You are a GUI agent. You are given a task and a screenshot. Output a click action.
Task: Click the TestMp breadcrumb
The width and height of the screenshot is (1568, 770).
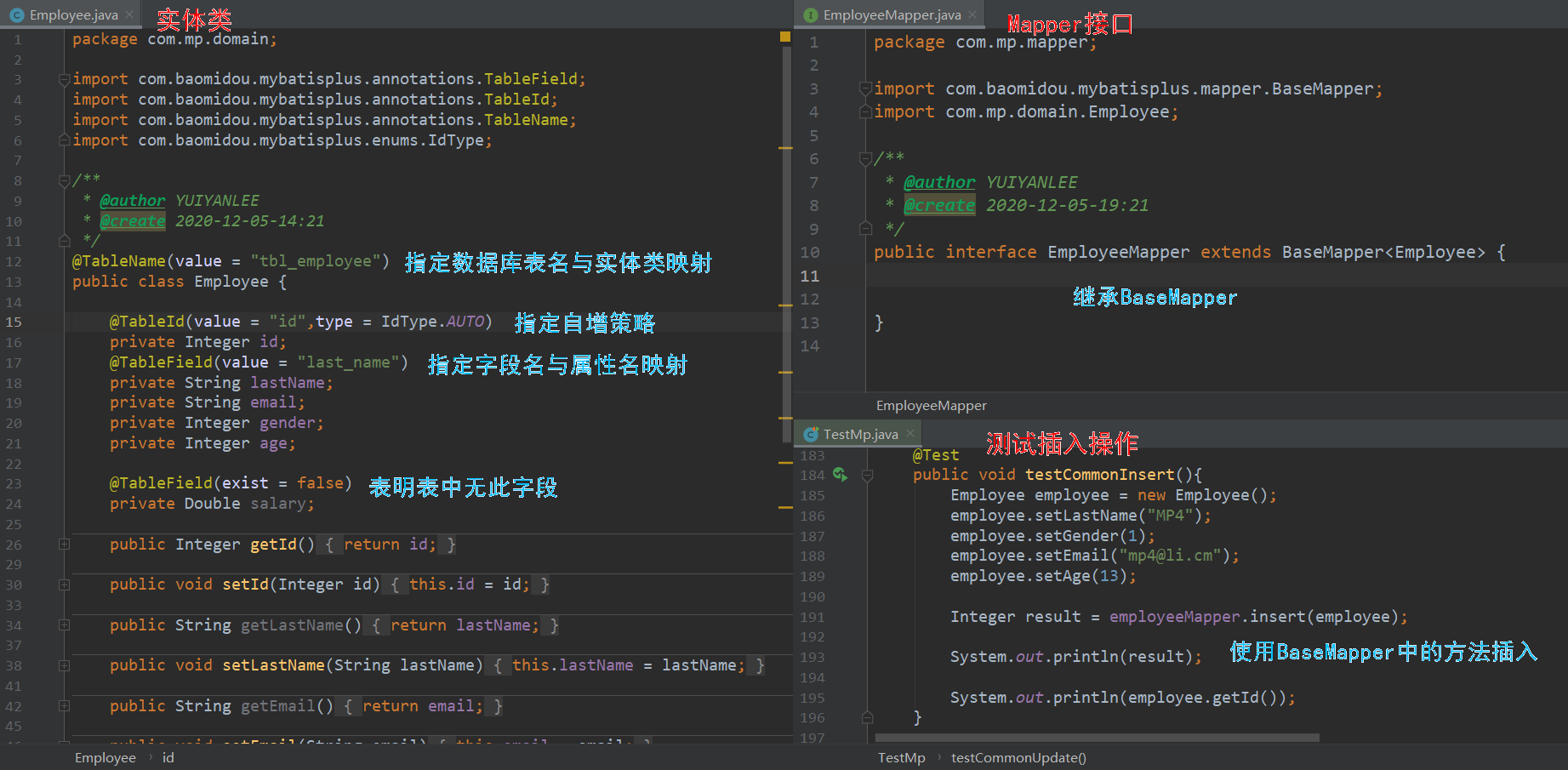(x=901, y=757)
